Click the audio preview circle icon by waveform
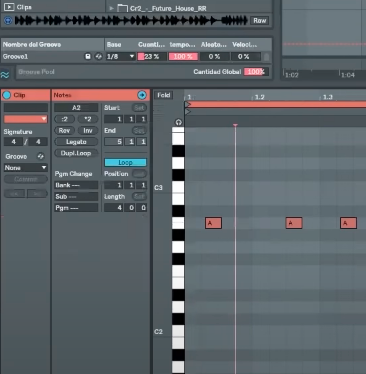 [8, 21]
